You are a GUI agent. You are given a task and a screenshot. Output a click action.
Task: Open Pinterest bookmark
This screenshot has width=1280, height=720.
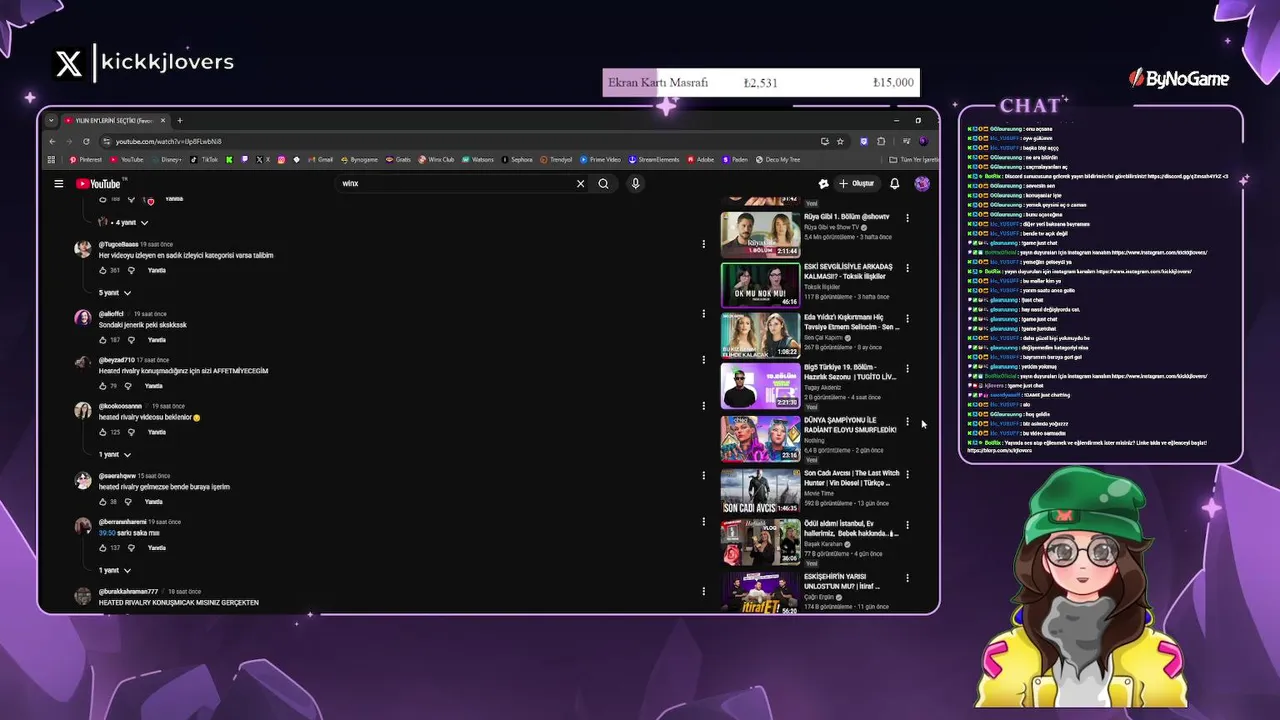[x=86, y=160]
